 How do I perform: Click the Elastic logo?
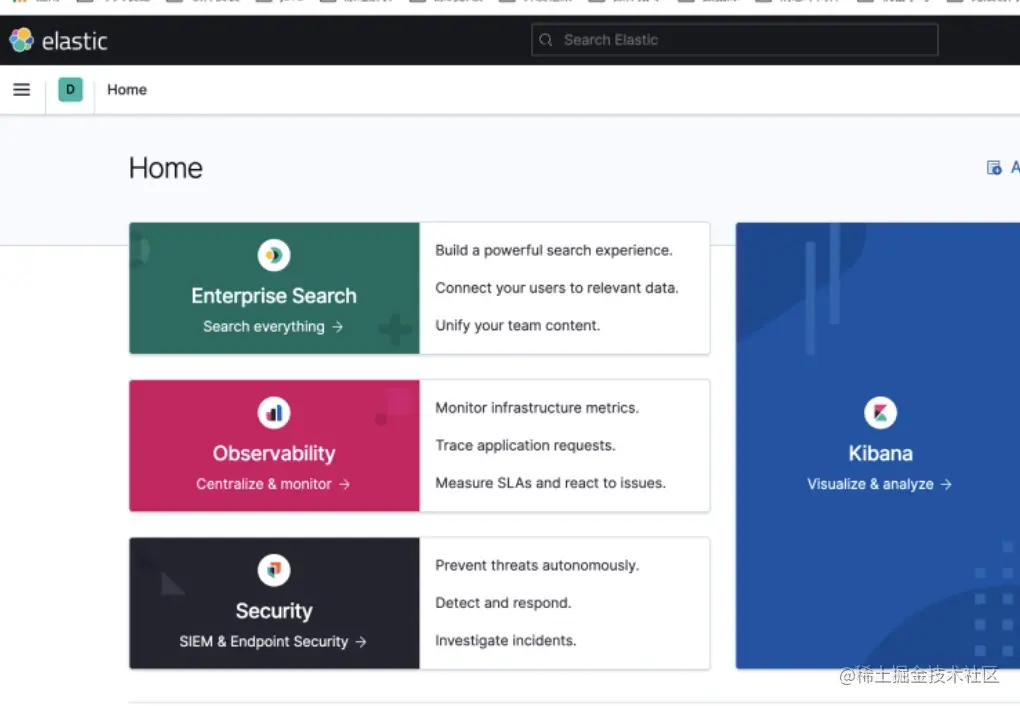click(x=58, y=40)
